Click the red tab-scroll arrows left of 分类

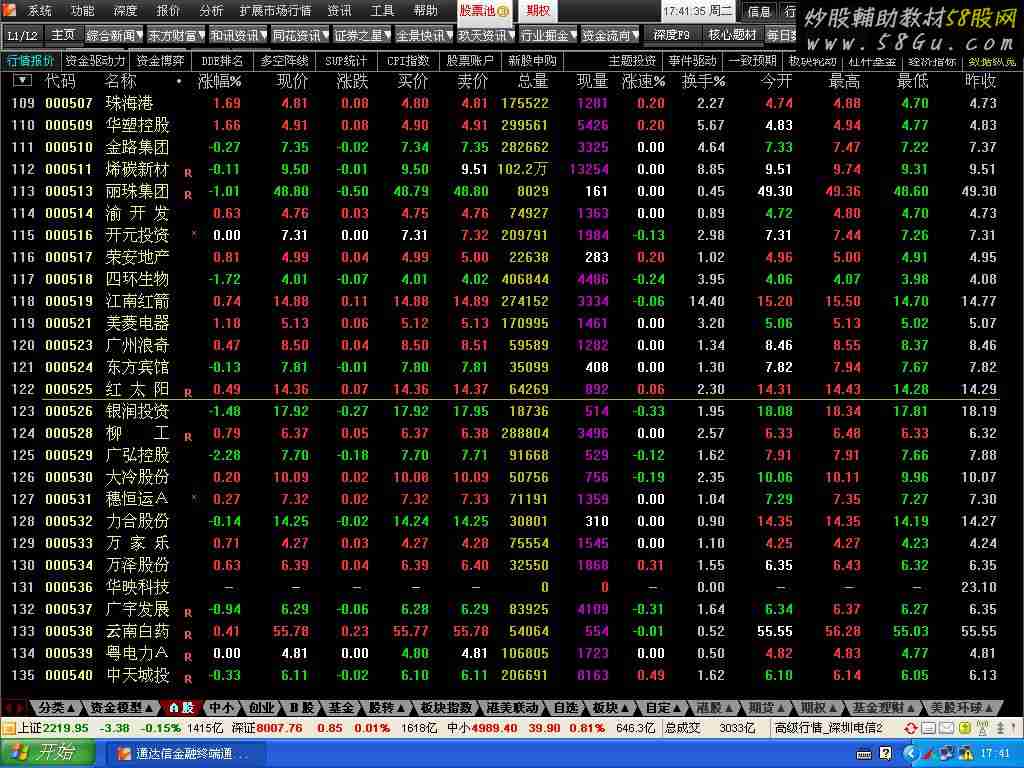pyautogui.click(x=14, y=707)
